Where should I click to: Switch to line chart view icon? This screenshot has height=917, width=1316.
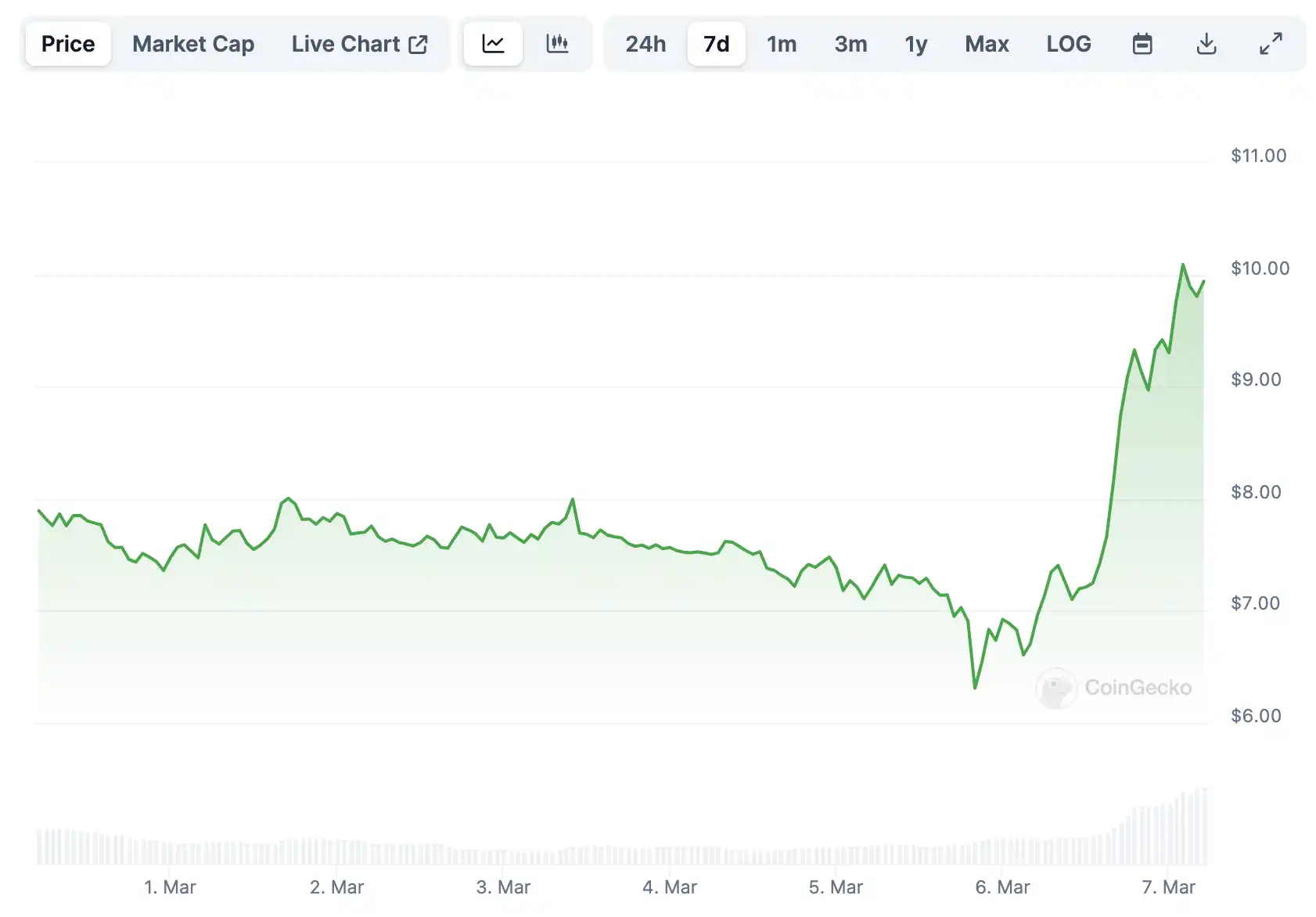[x=493, y=44]
